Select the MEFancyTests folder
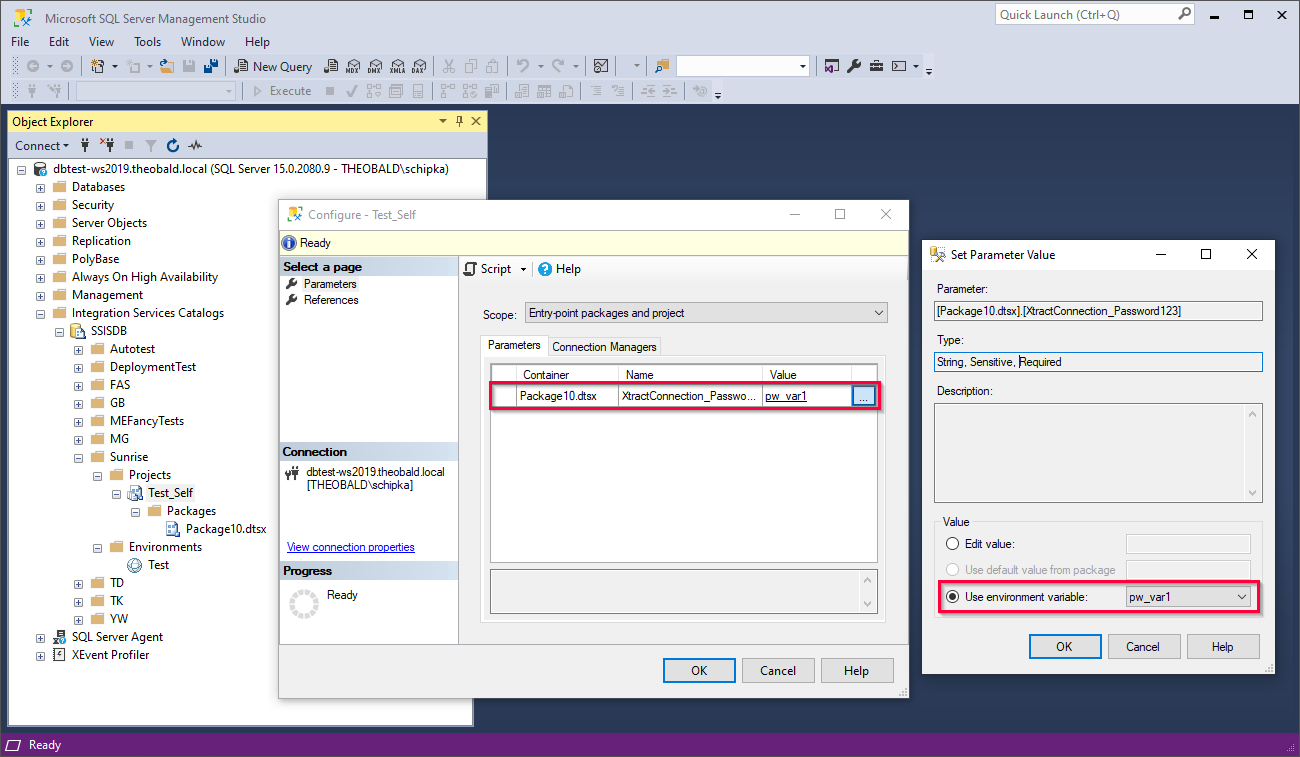Screen dimensions: 1300x757 146,421
